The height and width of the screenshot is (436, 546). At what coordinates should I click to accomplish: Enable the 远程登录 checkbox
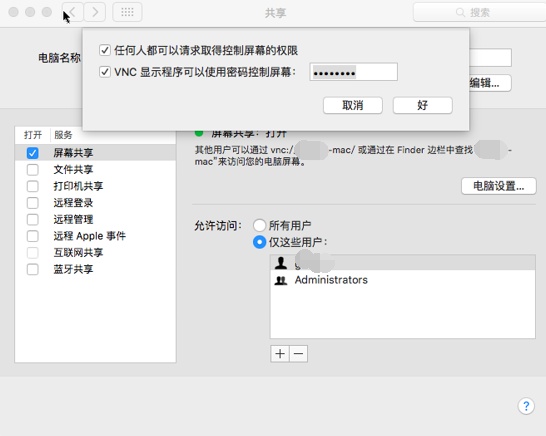[x=33, y=203]
